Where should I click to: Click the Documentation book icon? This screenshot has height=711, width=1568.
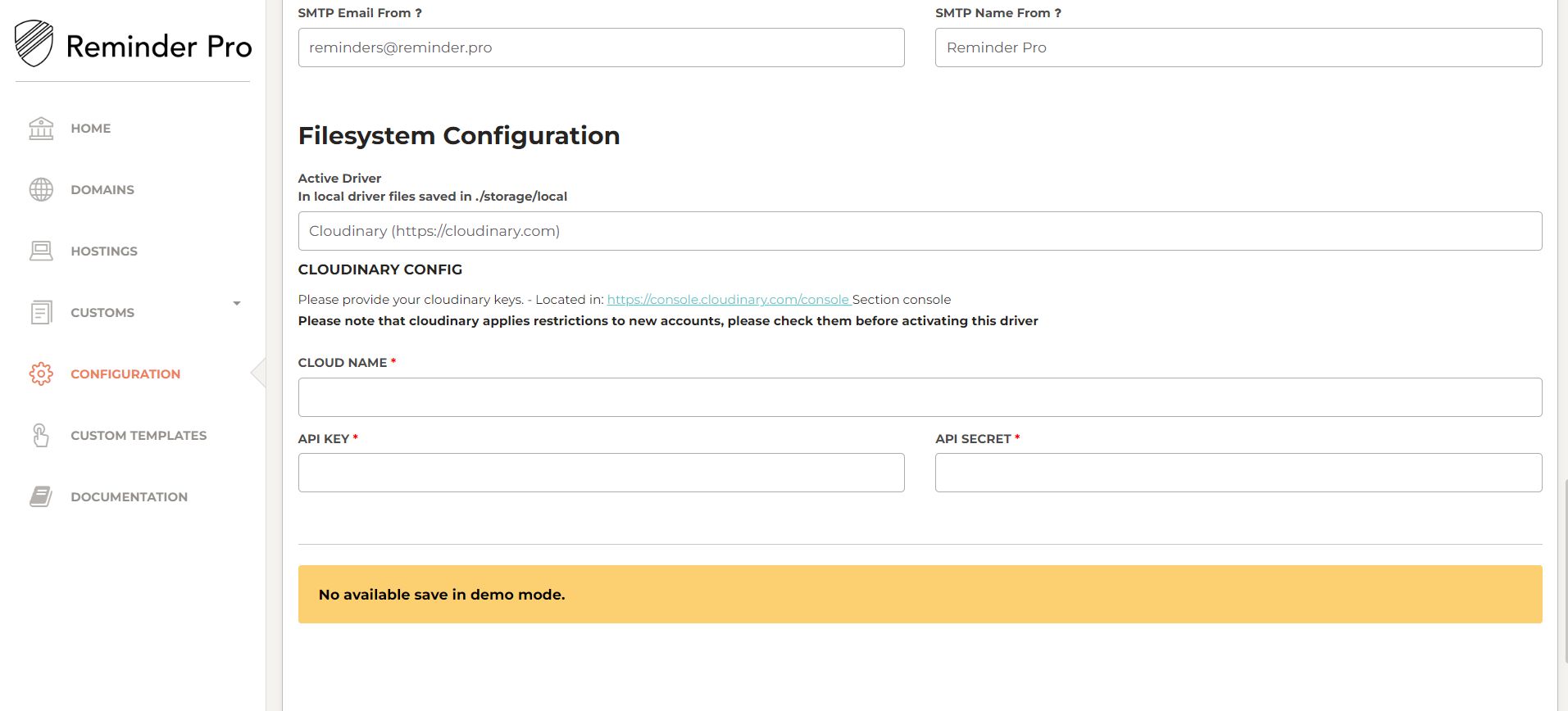coord(41,496)
